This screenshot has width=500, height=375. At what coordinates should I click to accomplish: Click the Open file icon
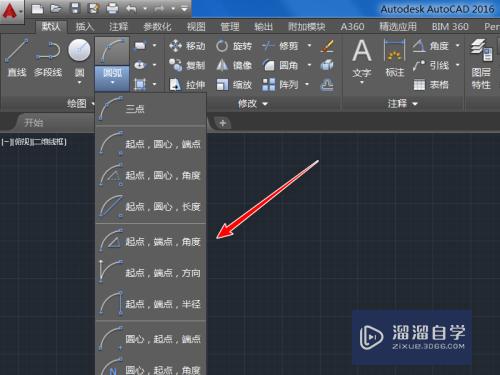pyautogui.click(x=56, y=9)
